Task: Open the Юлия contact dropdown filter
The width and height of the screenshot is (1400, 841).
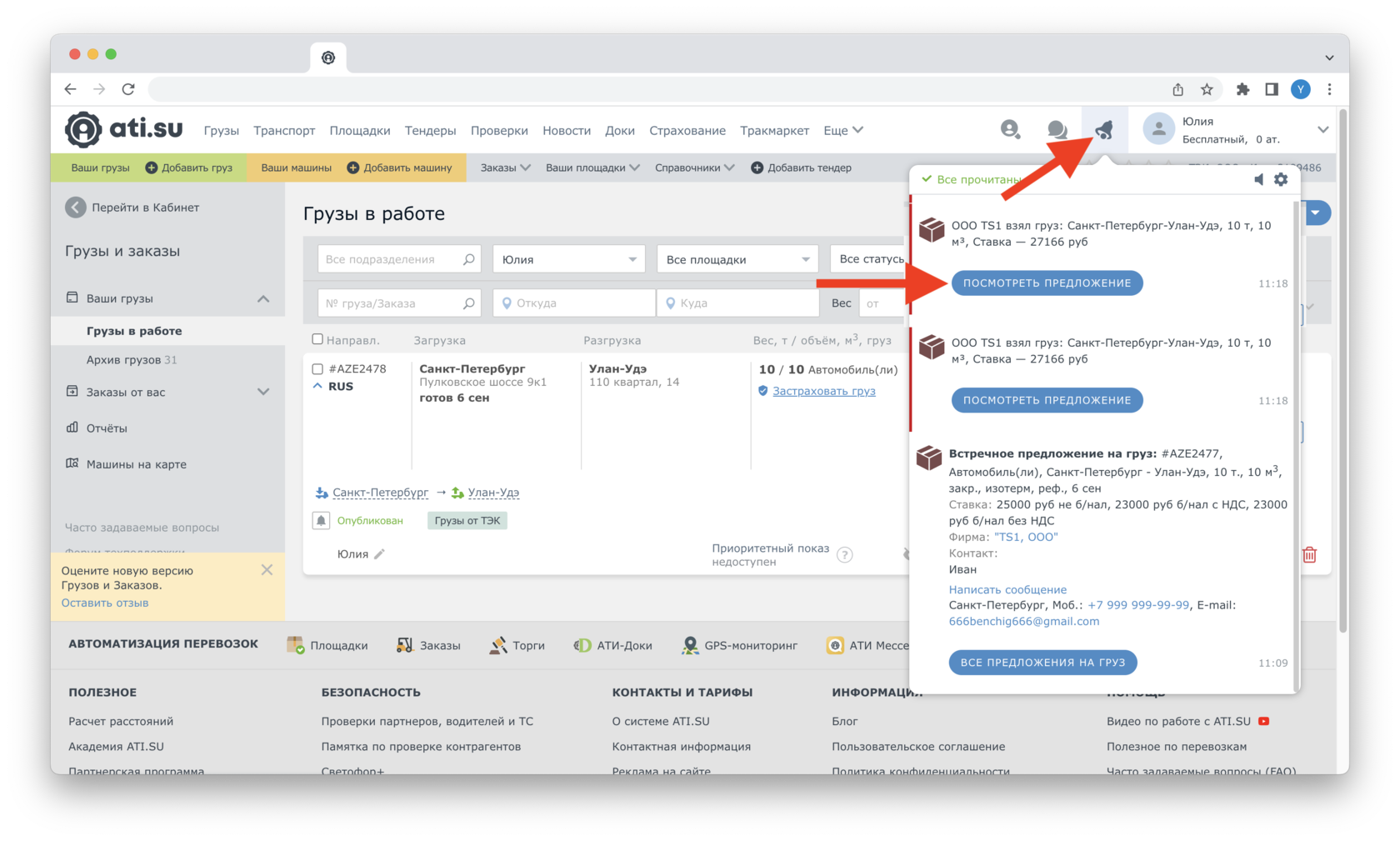Action: (x=569, y=259)
